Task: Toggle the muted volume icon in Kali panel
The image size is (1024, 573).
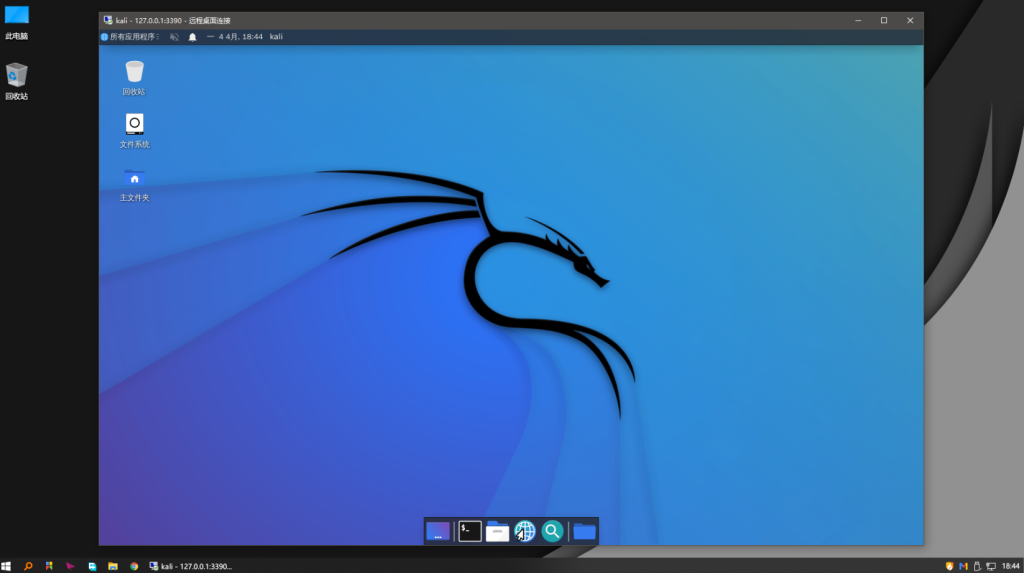Action: click(174, 36)
